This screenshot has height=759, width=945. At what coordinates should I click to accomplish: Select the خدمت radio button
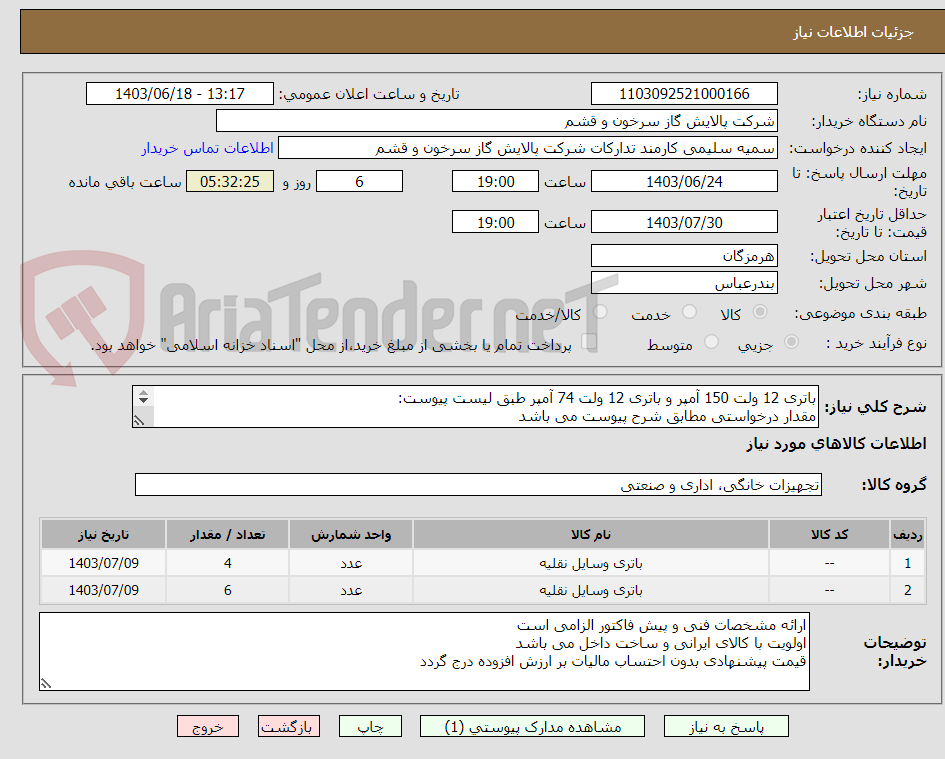689,312
